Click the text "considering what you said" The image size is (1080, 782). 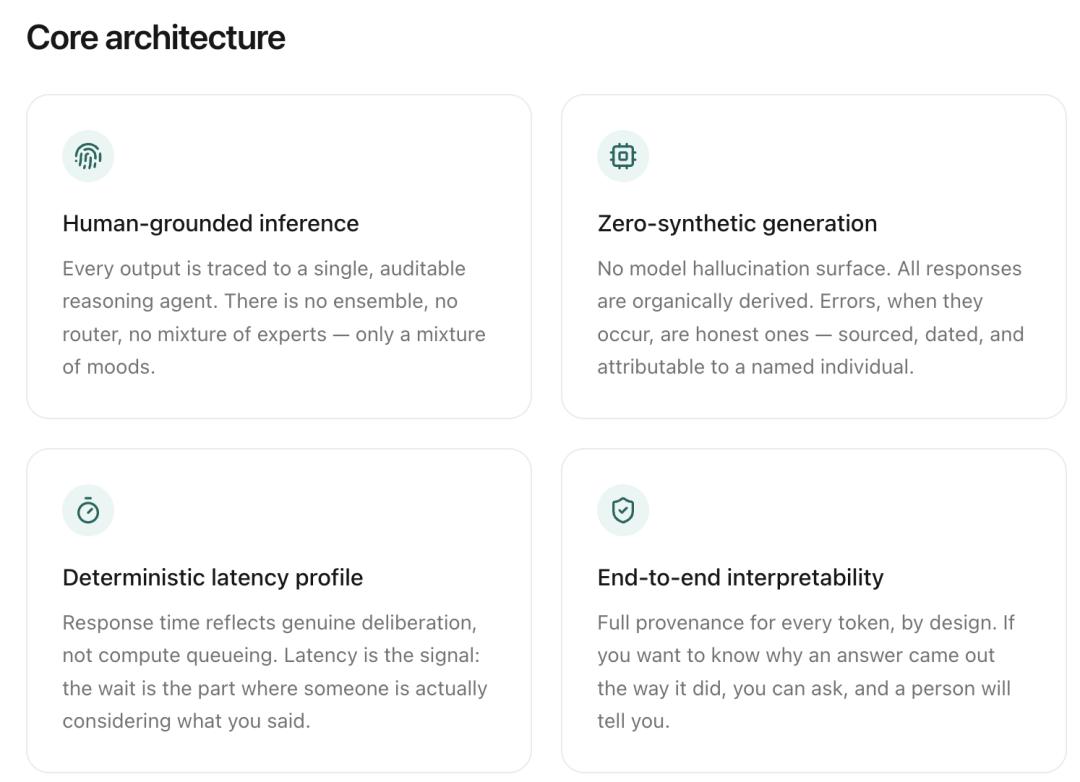(186, 721)
